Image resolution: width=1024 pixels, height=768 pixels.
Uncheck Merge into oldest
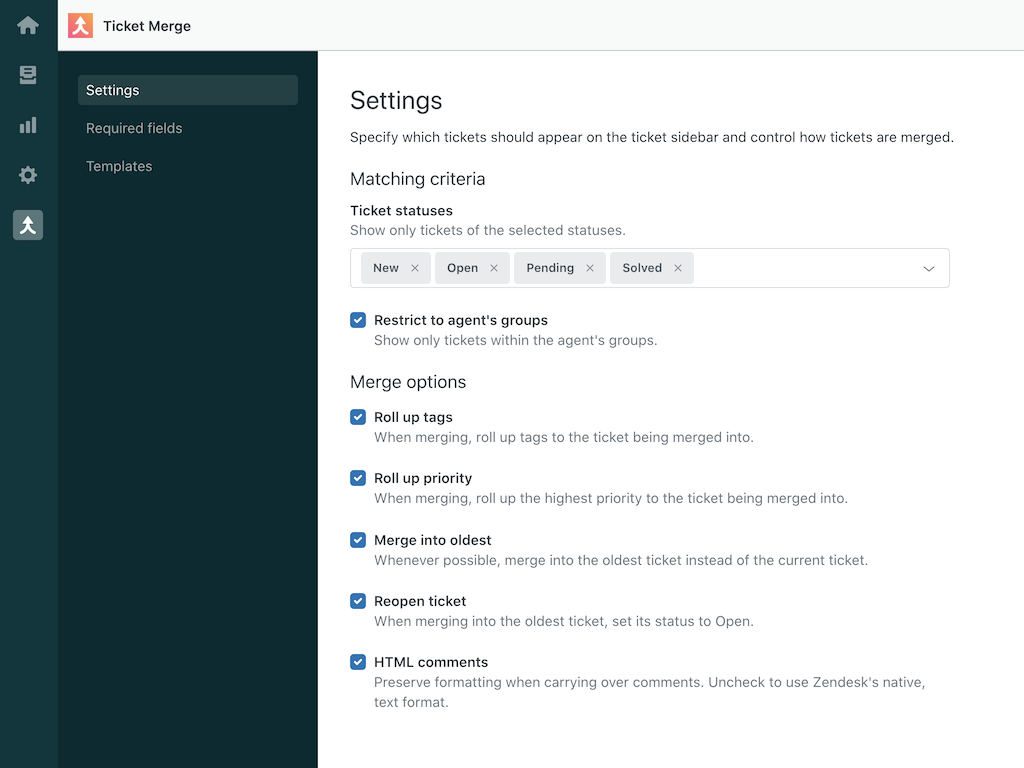click(x=358, y=540)
